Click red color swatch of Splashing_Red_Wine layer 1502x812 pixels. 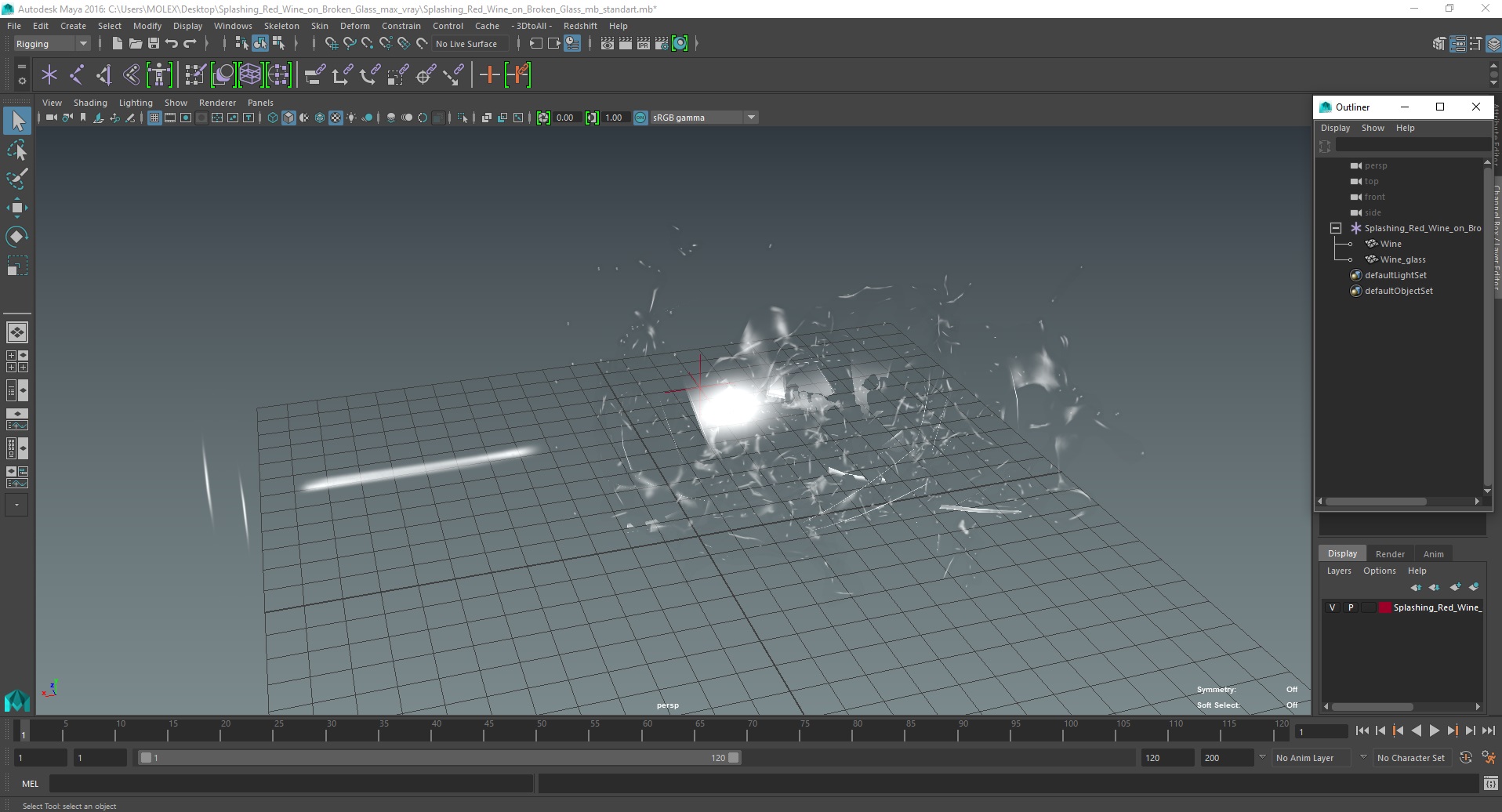pos(1385,607)
